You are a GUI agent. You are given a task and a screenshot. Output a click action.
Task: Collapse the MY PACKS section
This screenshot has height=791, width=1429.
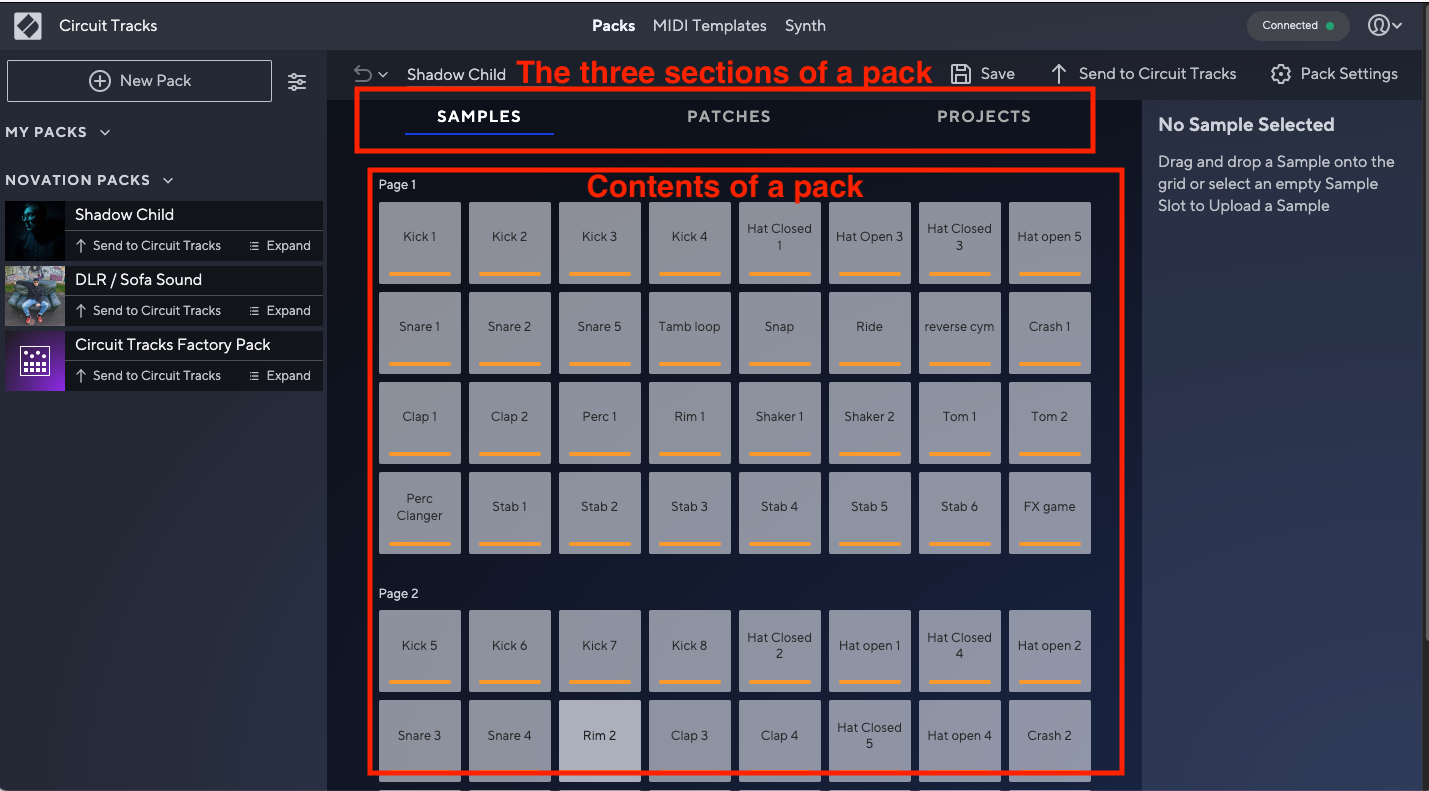coord(107,131)
